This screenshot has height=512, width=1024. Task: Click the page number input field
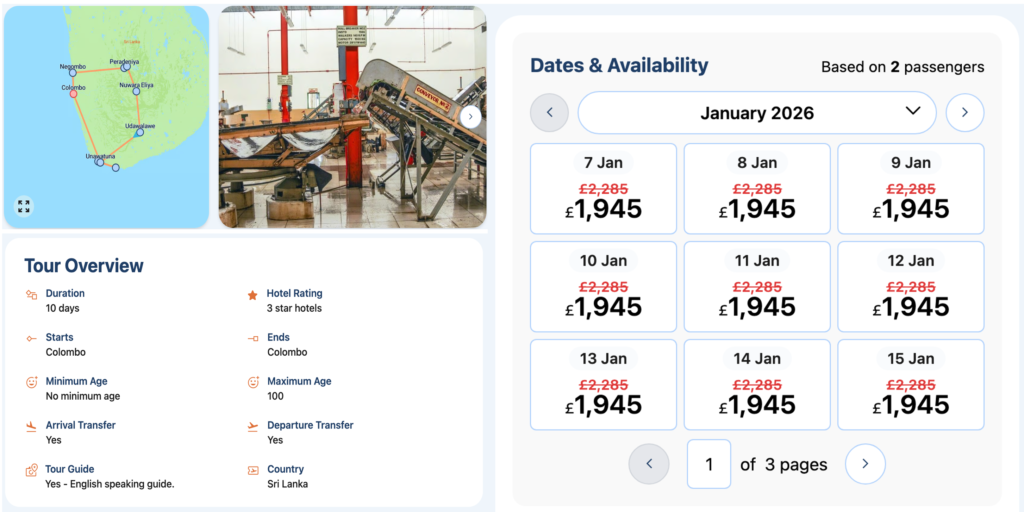pos(709,464)
